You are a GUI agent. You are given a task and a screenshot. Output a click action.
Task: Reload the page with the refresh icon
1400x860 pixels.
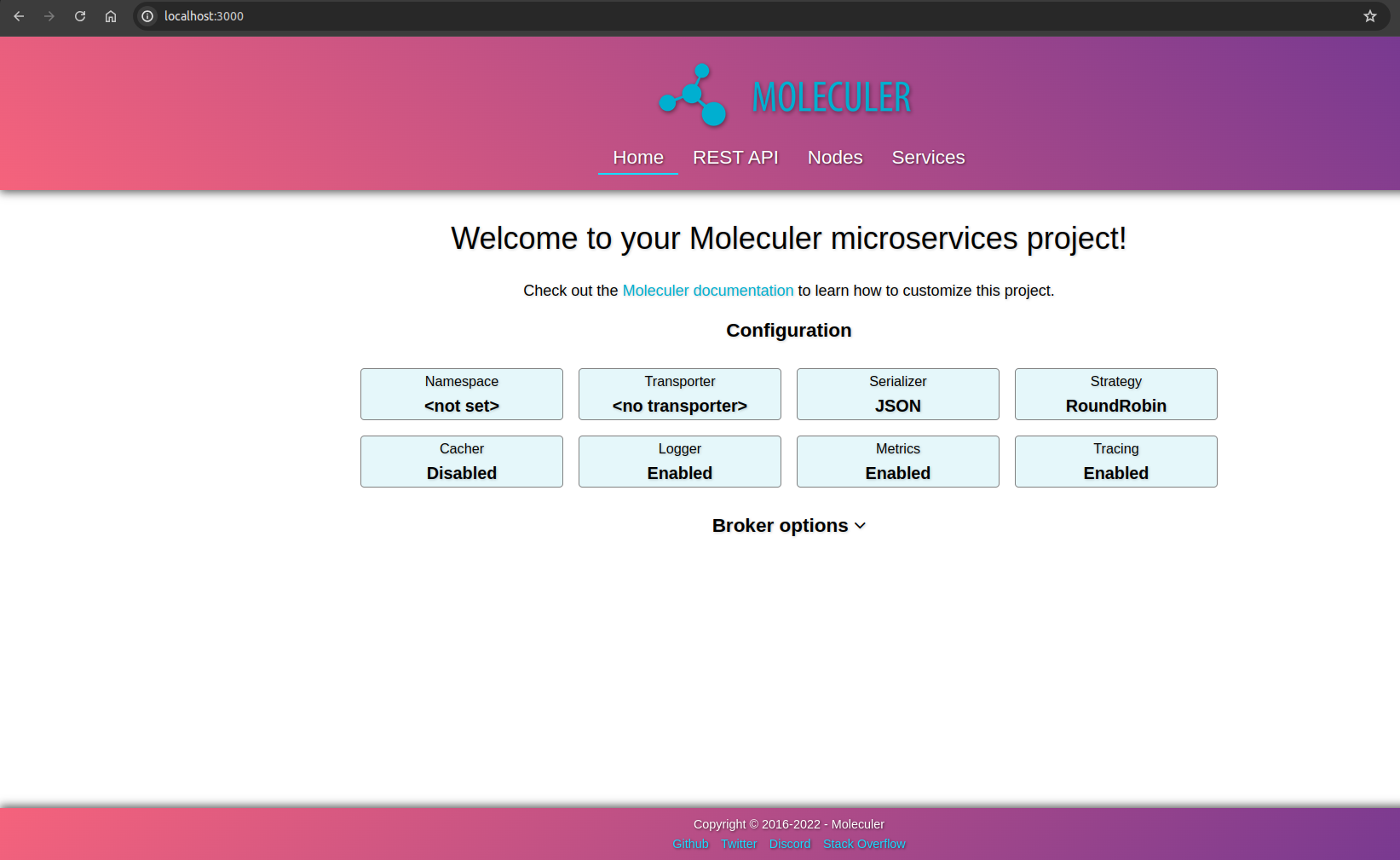80,16
